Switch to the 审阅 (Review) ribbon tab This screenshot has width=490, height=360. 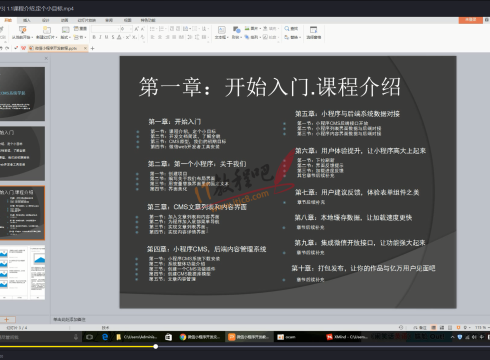point(109,20)
